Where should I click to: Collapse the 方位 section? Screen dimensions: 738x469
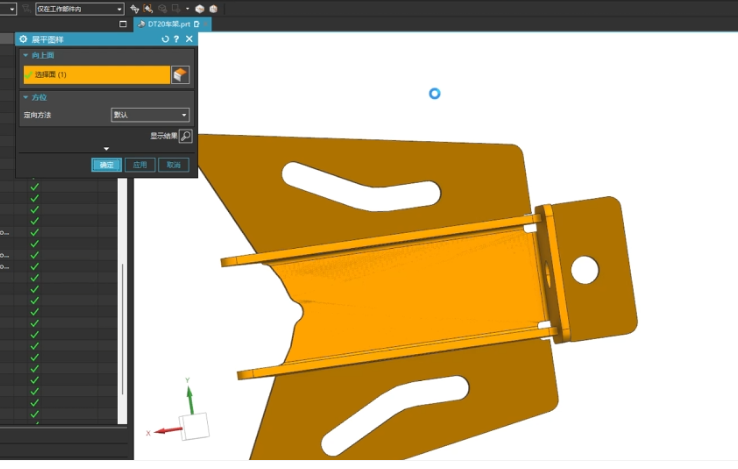coord(26,97)
